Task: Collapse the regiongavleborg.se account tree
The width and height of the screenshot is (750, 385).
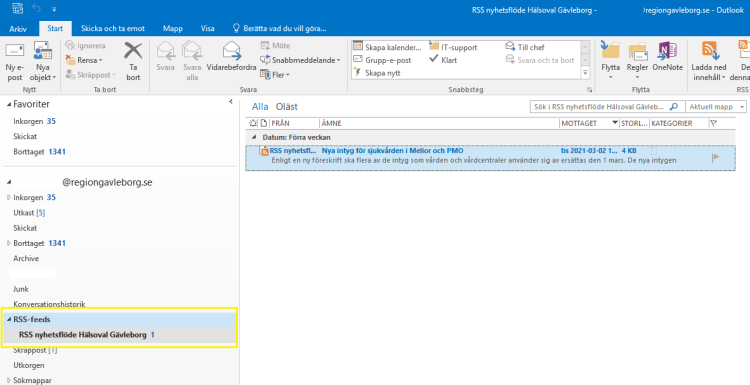Action: pos(9,182)
